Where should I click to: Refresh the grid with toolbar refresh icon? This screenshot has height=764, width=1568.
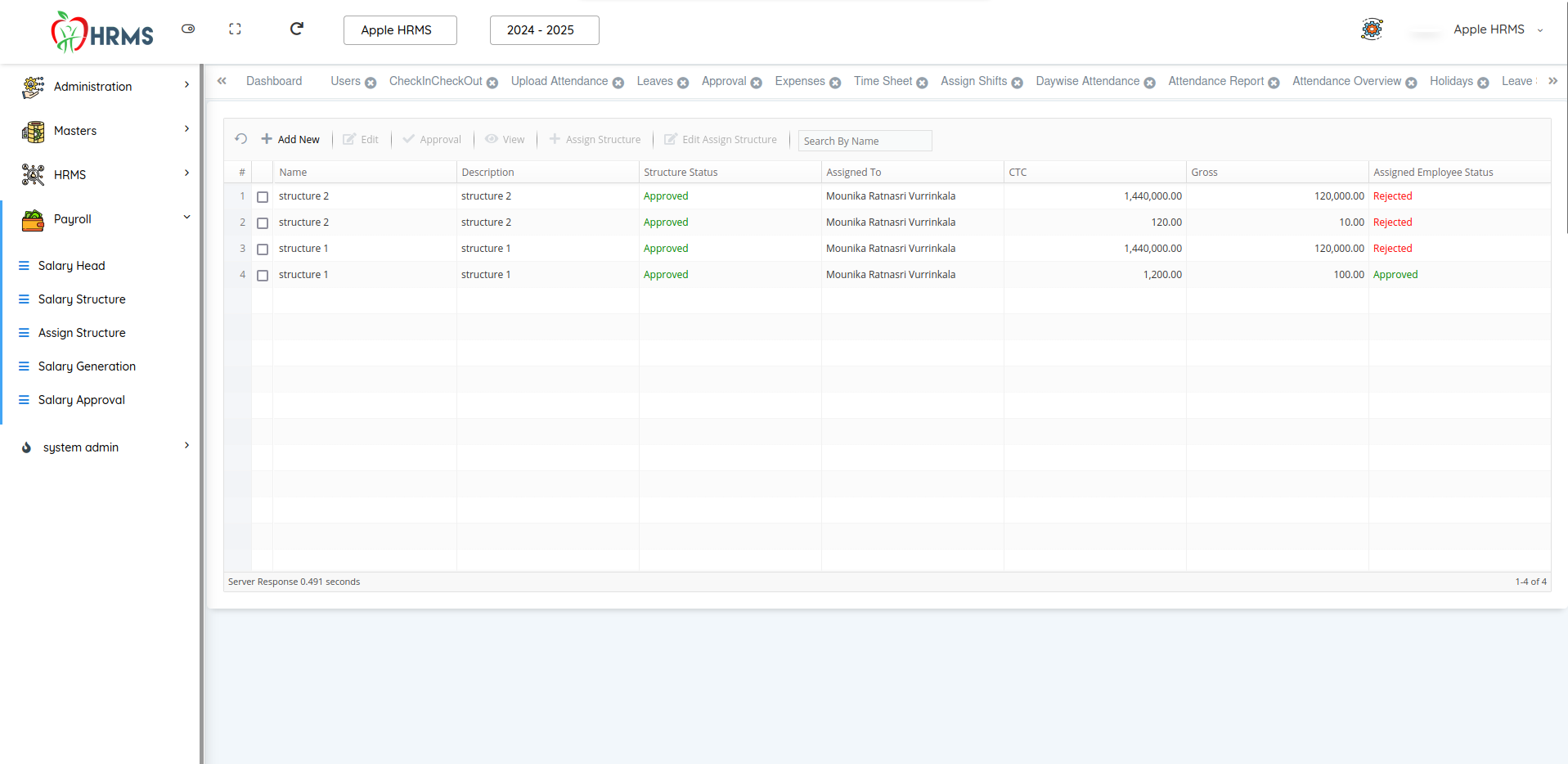240,139
